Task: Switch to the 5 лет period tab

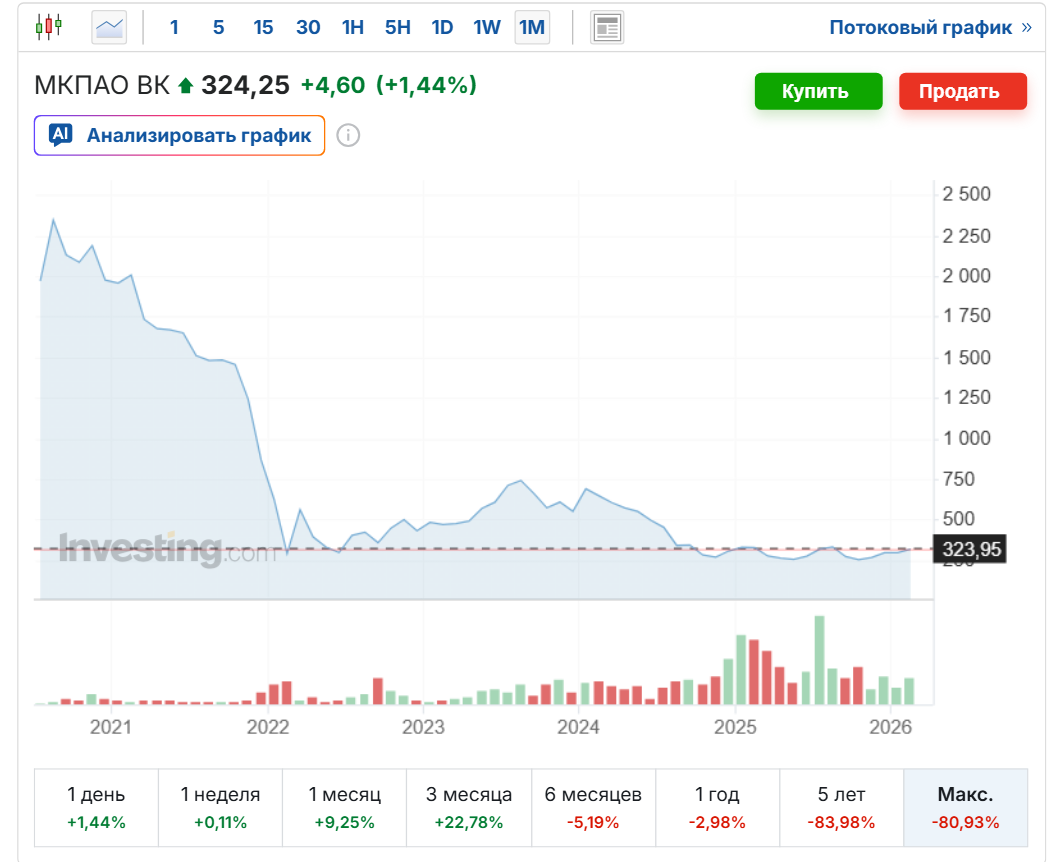Action: 841,807
